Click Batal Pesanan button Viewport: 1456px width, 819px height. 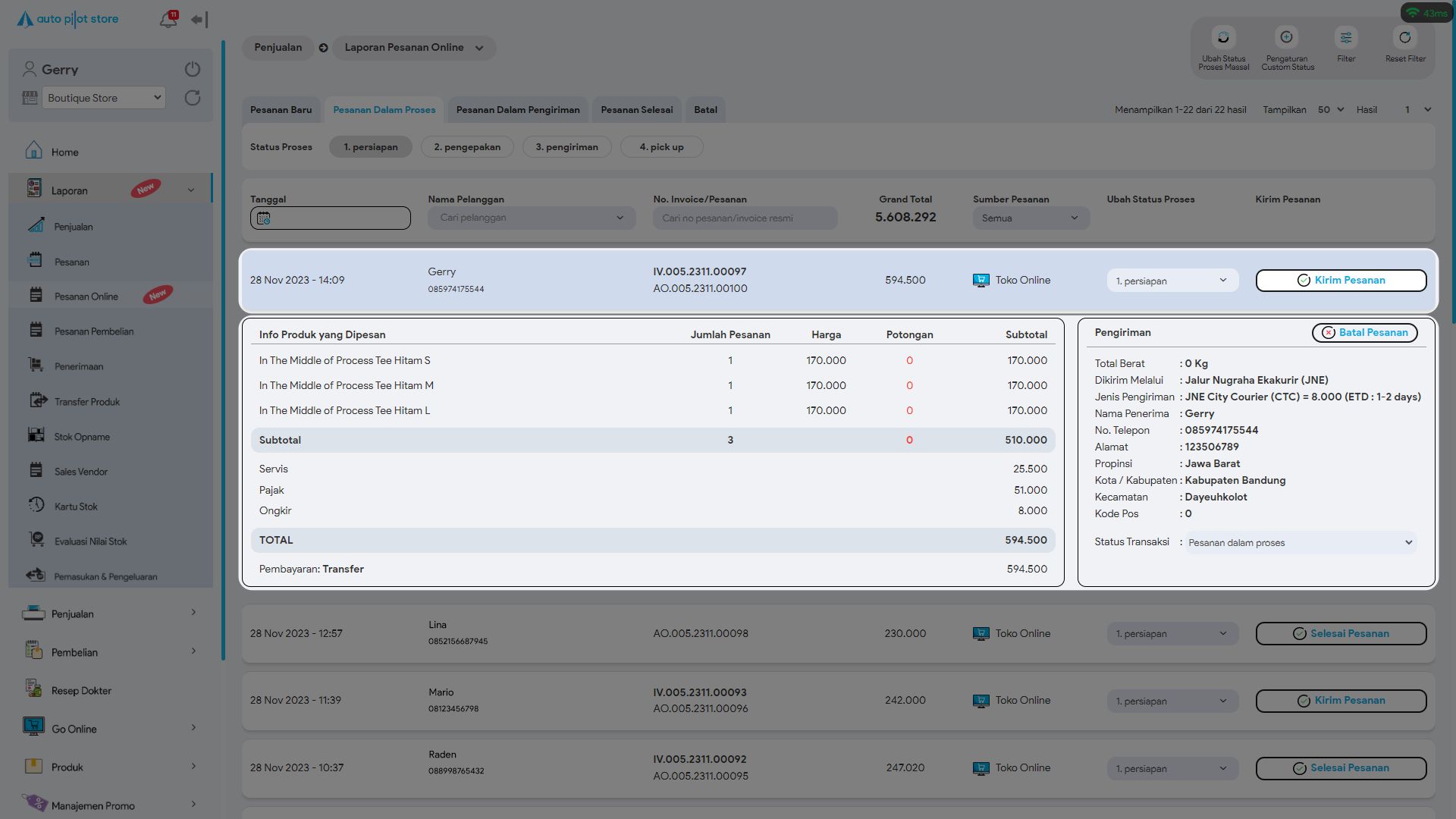[1364, 333]
